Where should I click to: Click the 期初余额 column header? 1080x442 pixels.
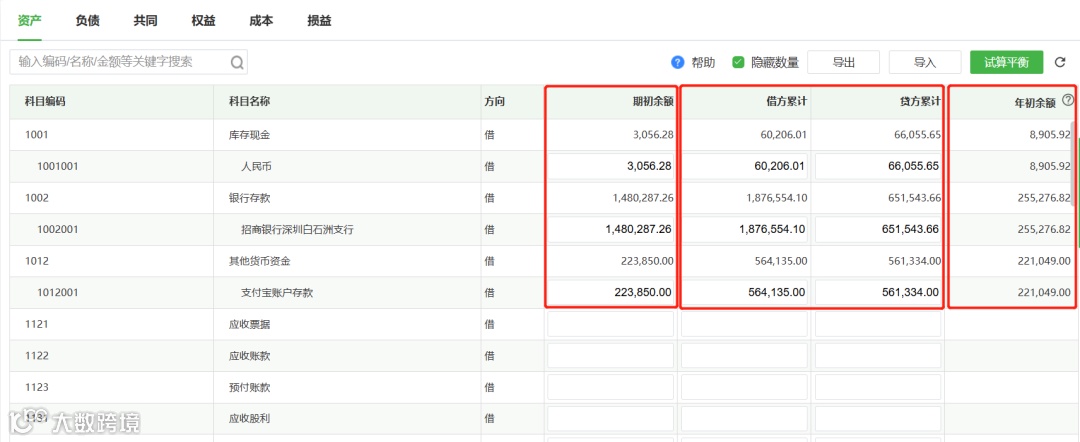pyautogui.click(x=653, y=102)
